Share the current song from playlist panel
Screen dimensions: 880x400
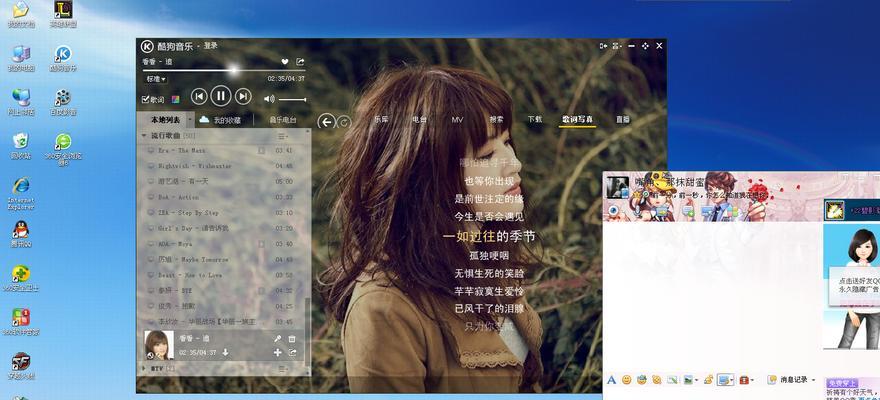coord(292,352)
